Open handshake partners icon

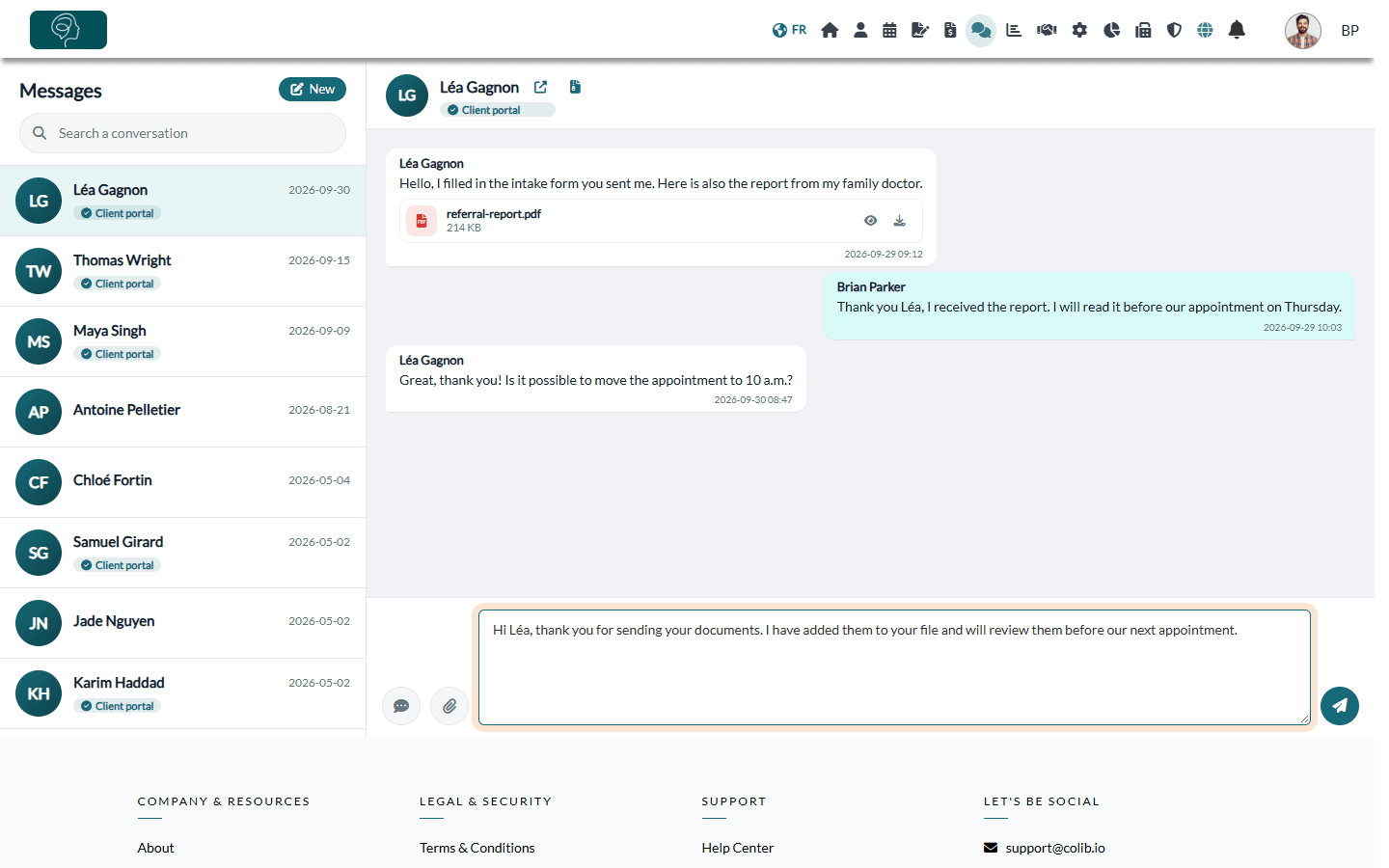coord(1047,30)
